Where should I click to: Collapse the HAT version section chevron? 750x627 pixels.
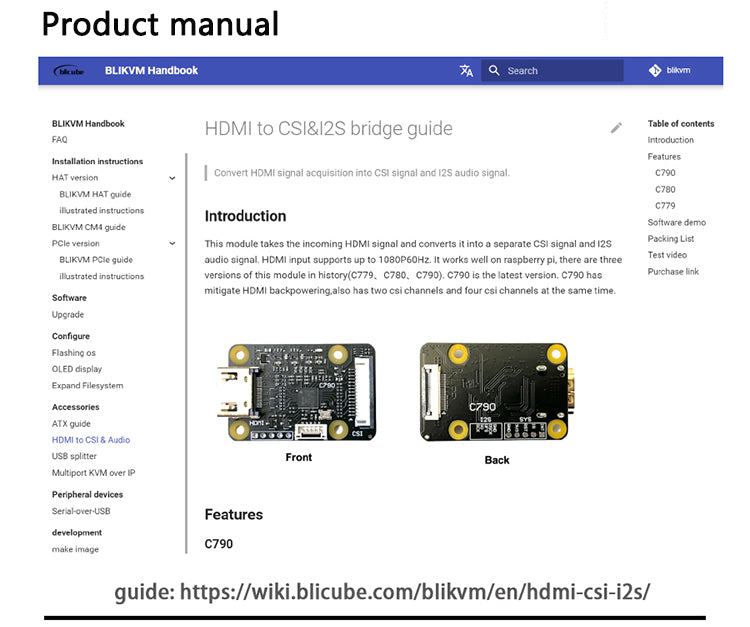pyautogui.click(x=172, y=178)
